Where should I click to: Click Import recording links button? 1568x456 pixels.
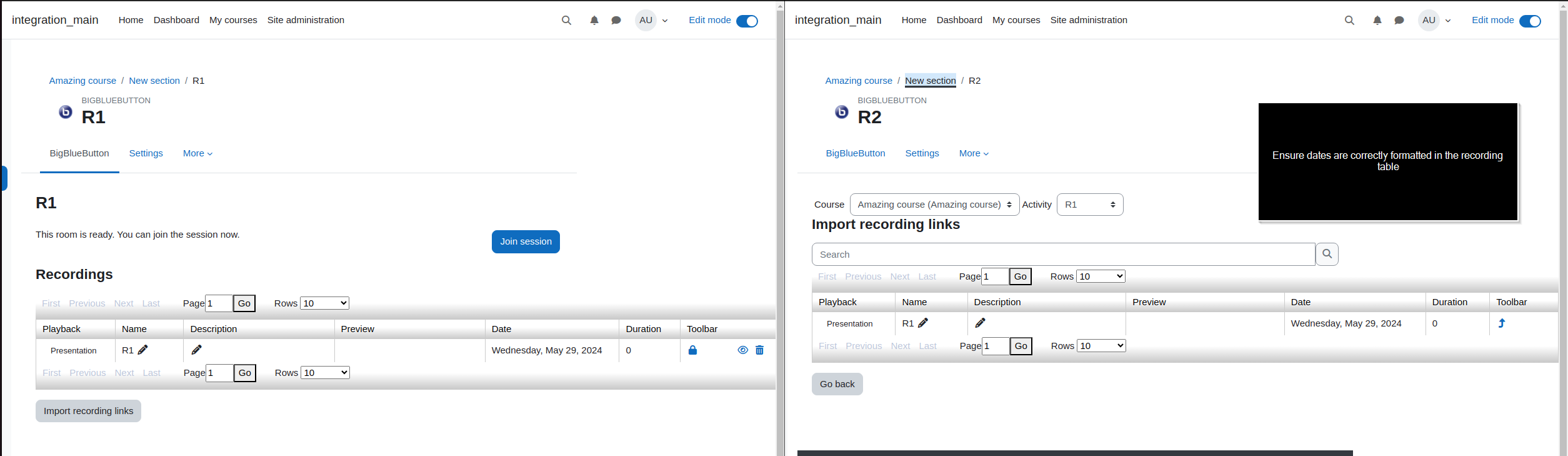pyautogui.click(x=88, y=411)
